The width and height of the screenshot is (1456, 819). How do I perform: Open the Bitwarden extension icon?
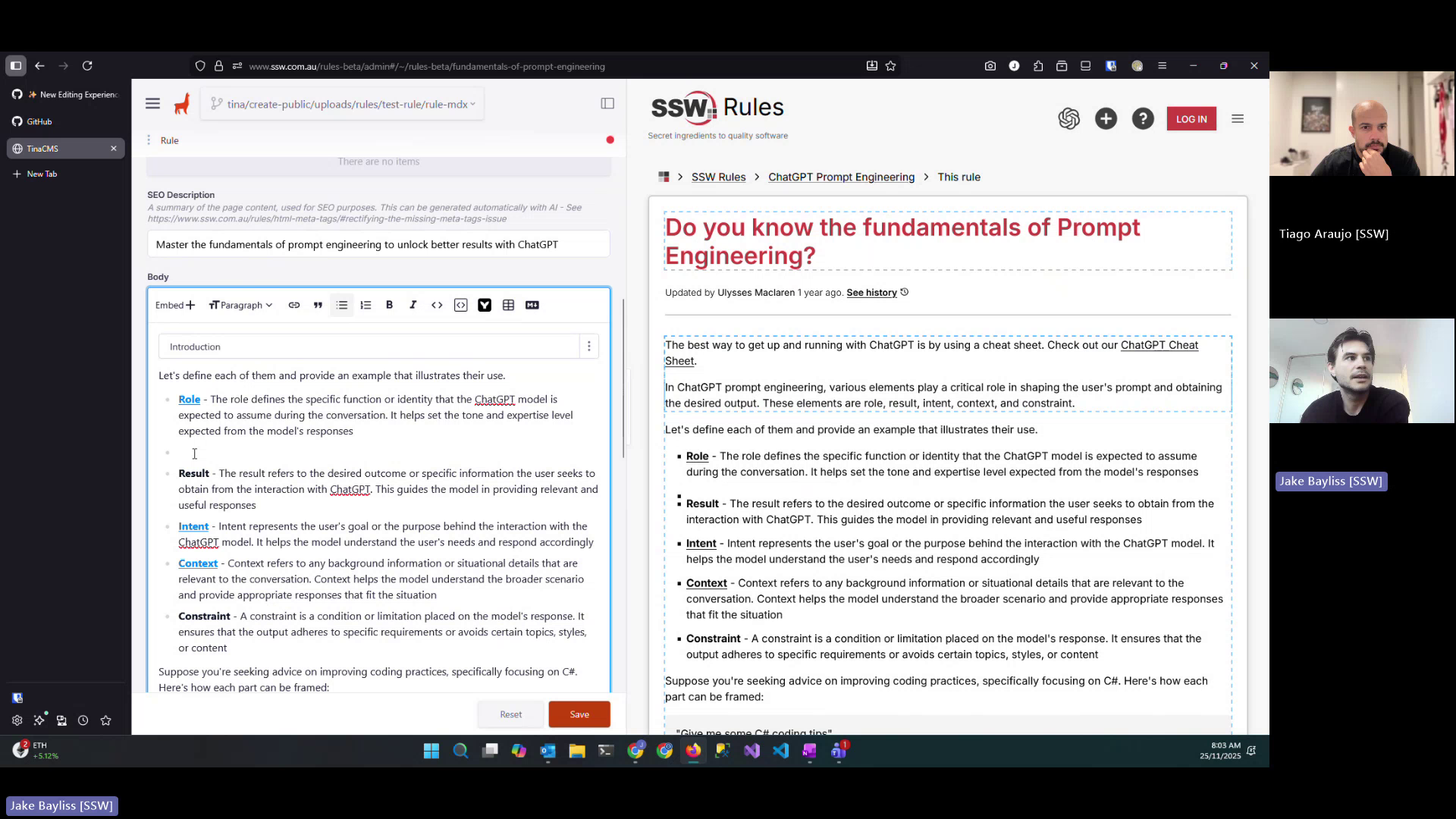pos(1111,66)
